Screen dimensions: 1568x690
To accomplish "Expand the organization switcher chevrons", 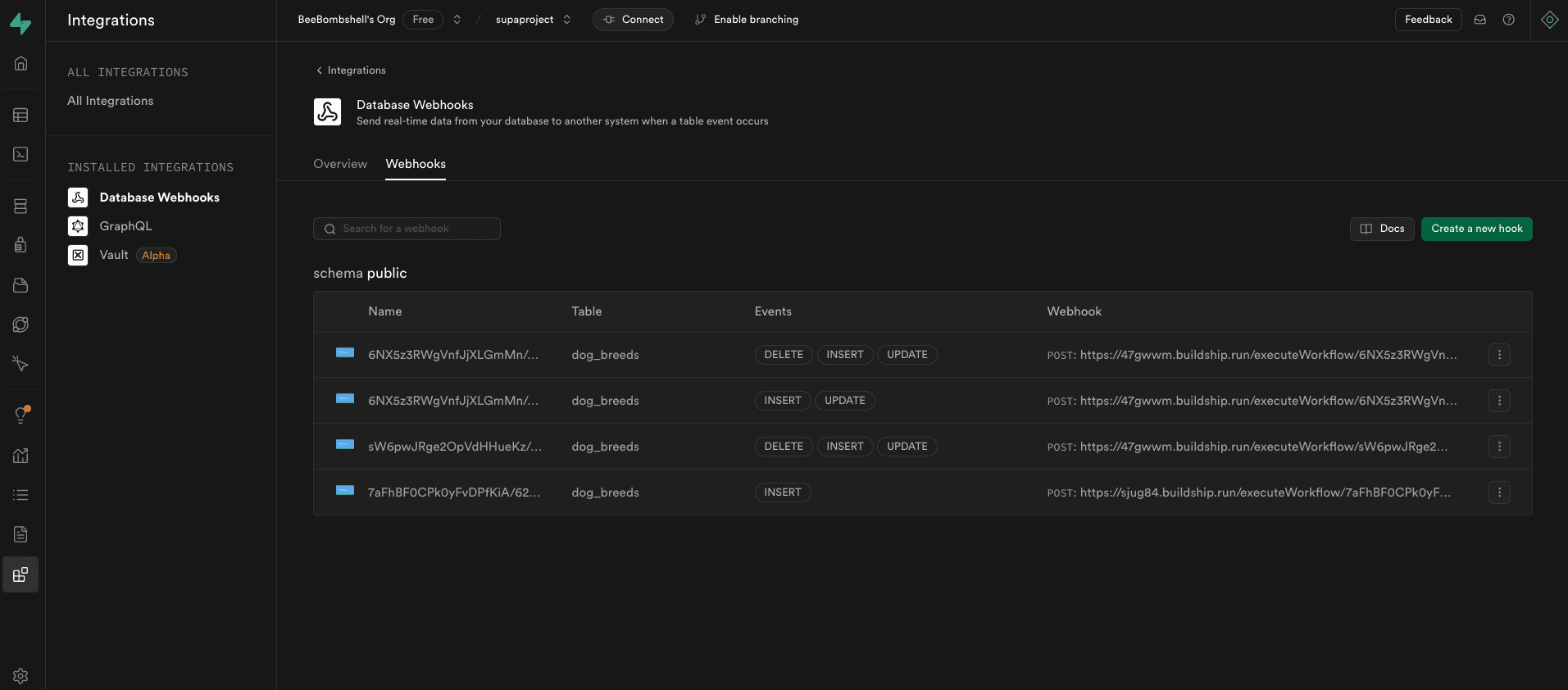I will 457,20.
